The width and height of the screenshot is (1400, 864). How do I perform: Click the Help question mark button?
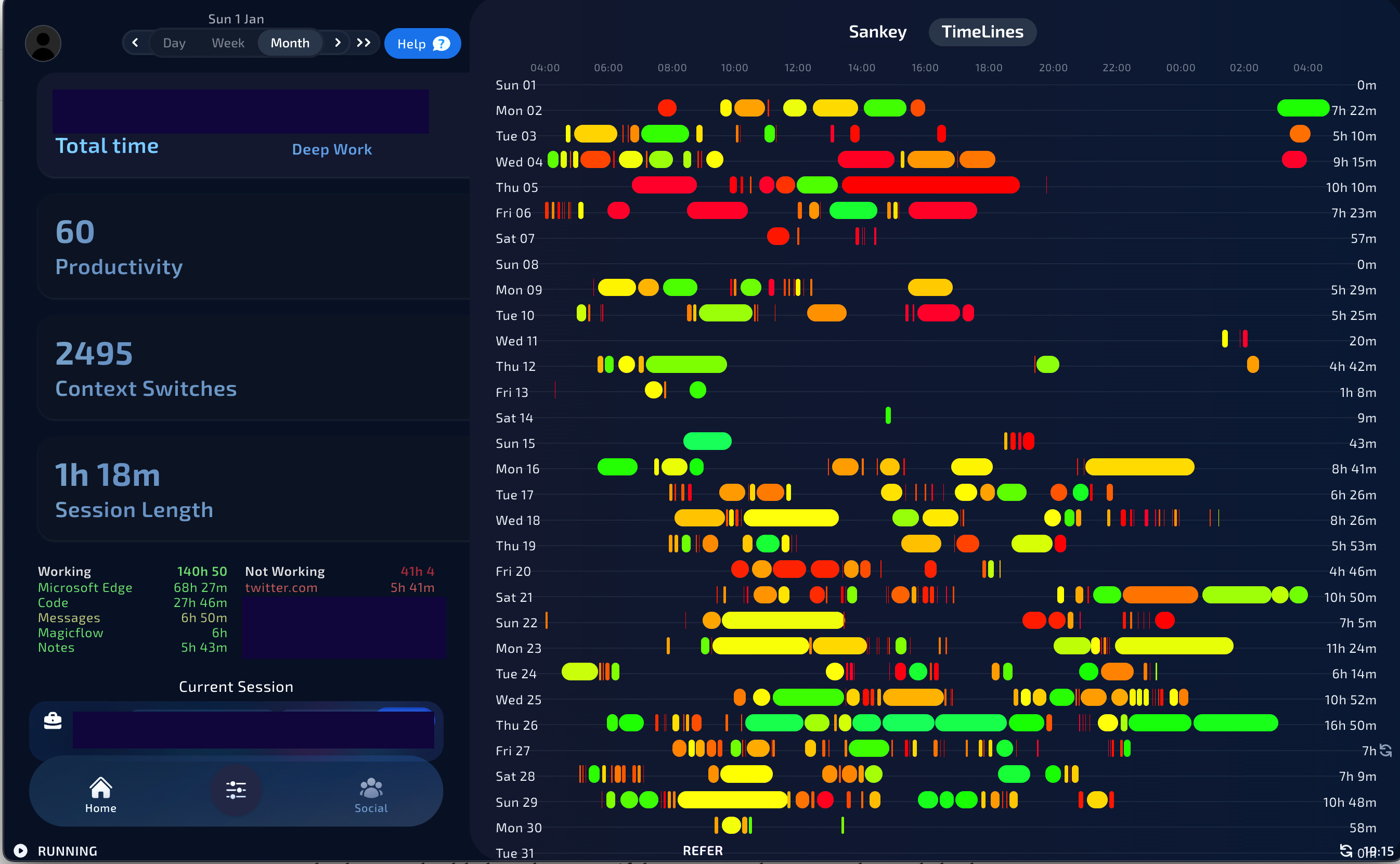(422, 43)
